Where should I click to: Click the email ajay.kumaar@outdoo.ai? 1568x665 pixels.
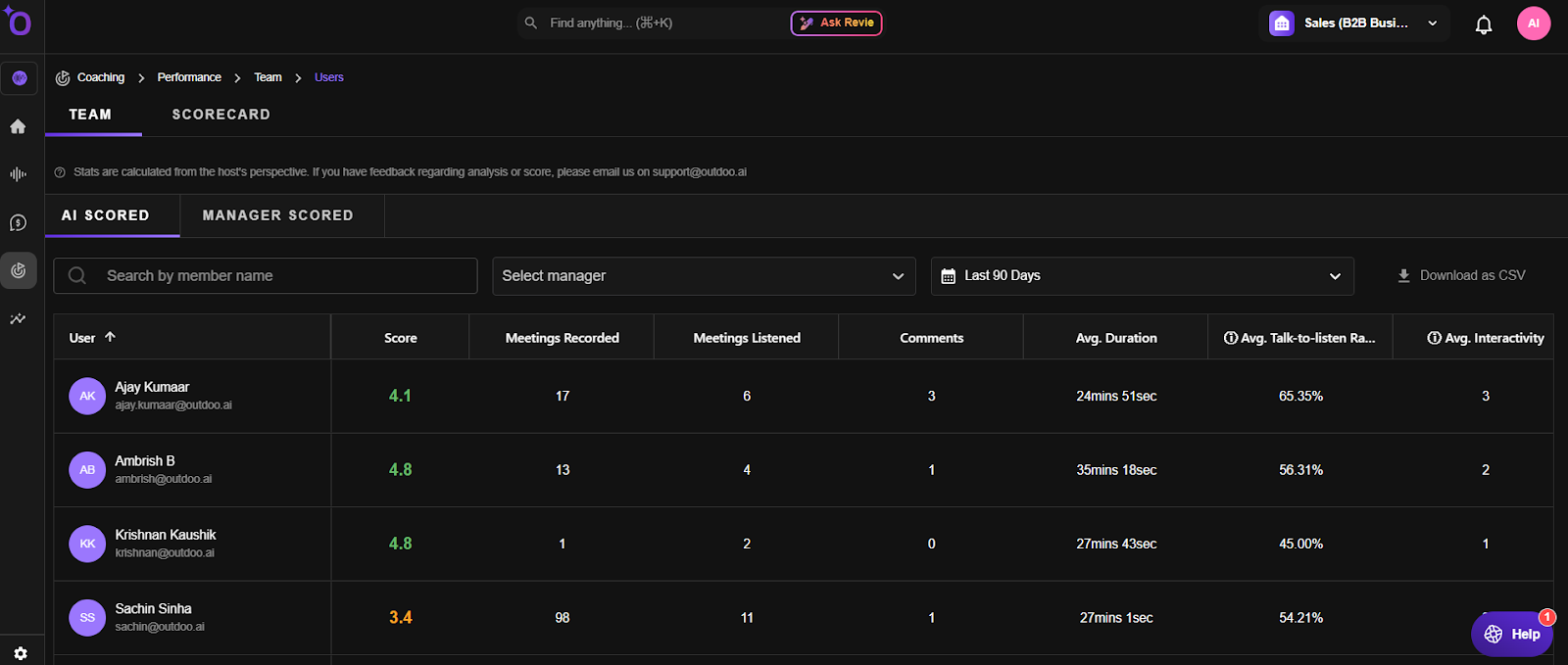pos(173,405)
